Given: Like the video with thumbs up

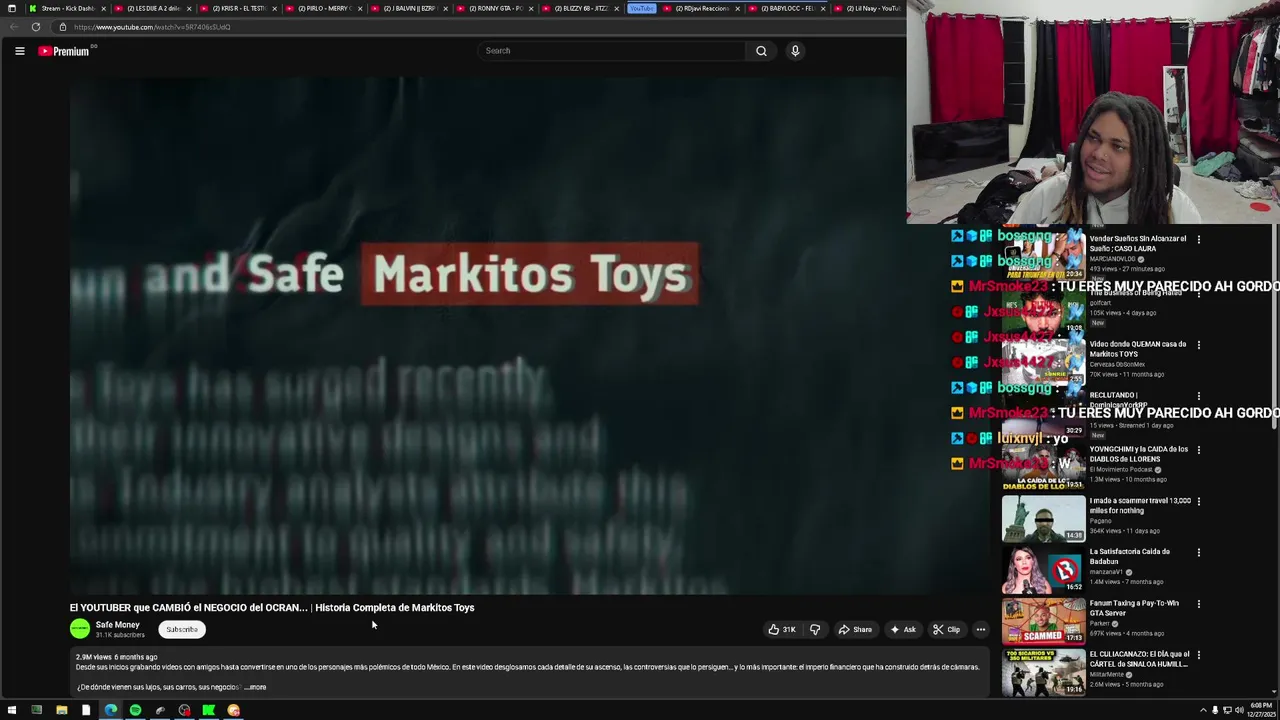Looking at the screenshot, I should pos(782,629).
